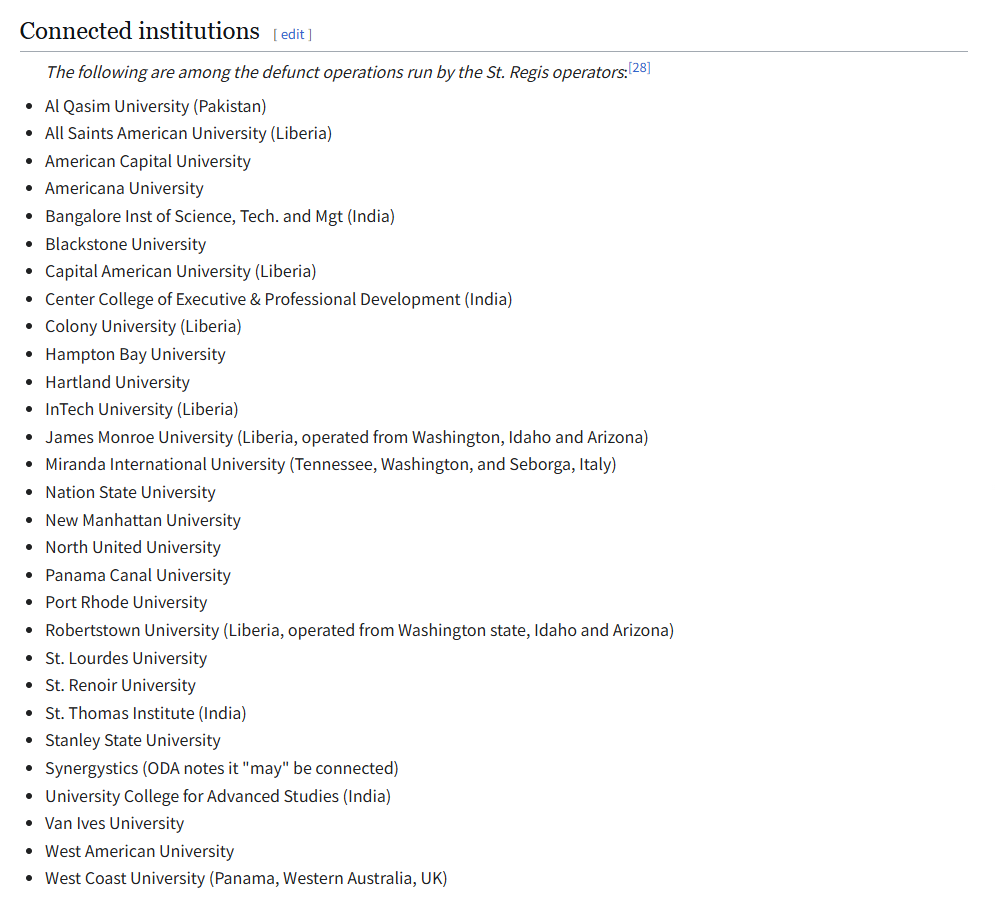Click the Panama Canal University text

(x=137, y=575)
